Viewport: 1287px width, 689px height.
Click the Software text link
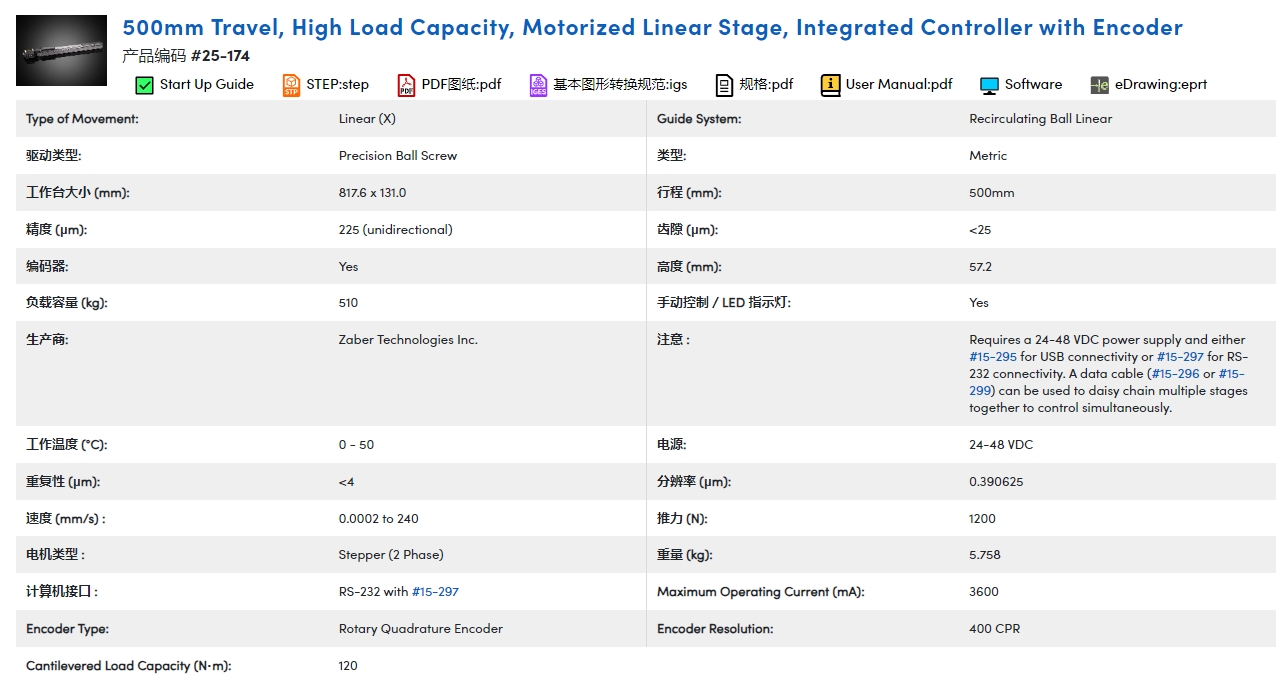1033,85
